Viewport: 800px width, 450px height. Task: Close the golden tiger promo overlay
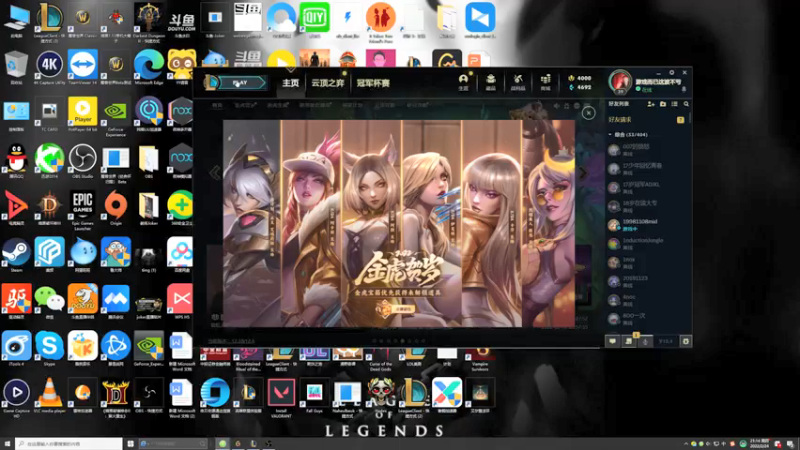588,113
